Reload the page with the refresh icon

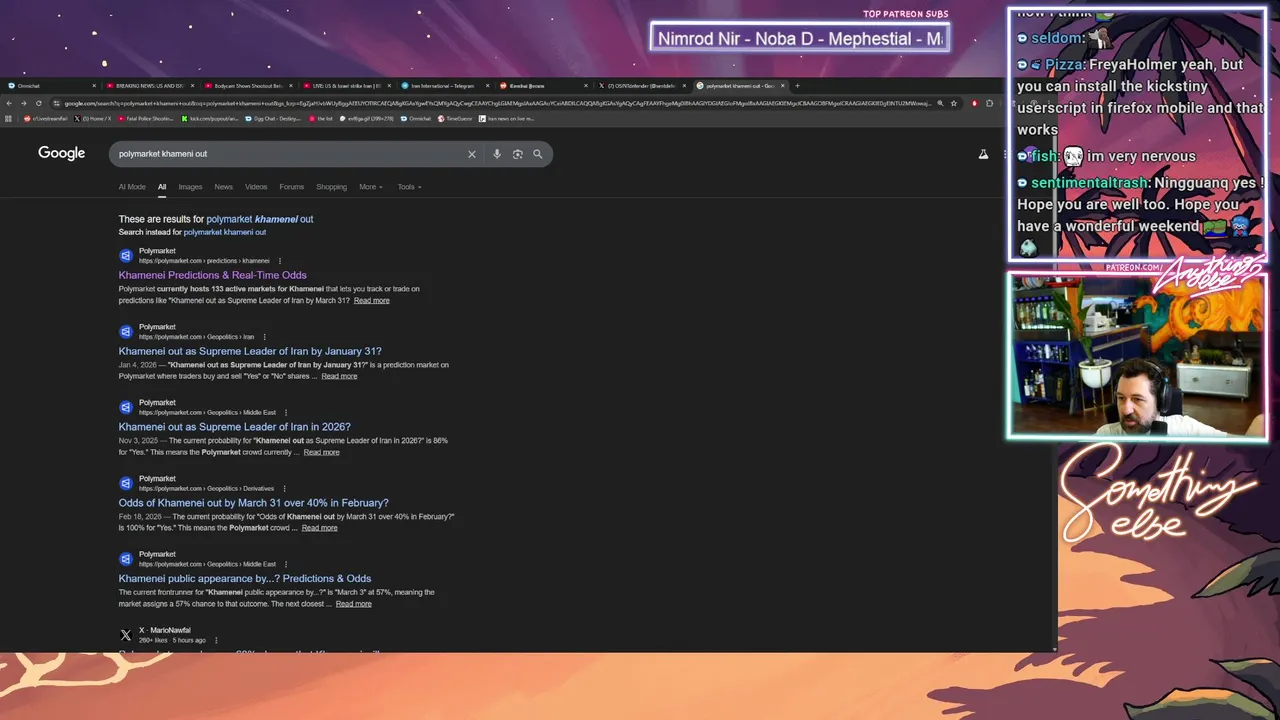[38, 103]
